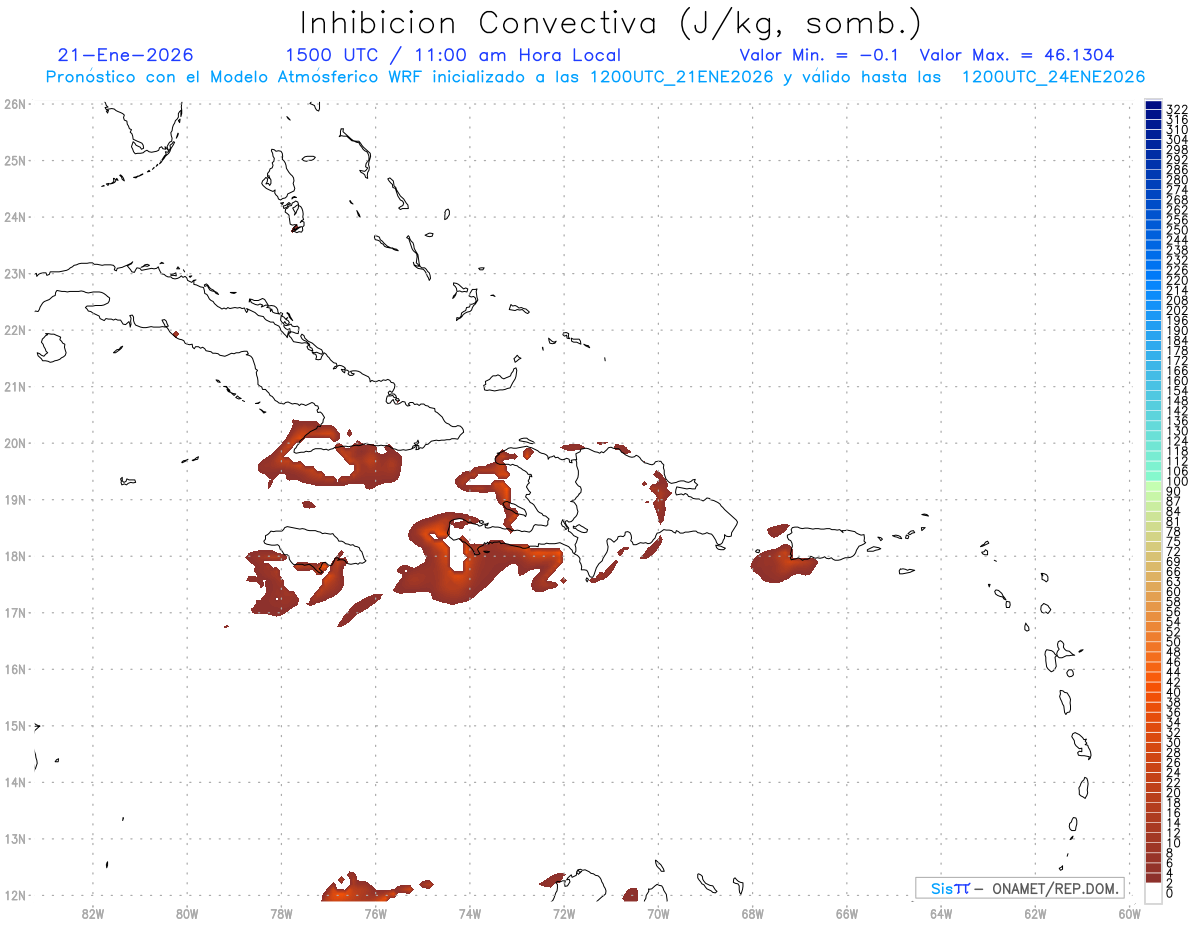Click the color bar value '322'
Screen dimensions: 1200x927
1177,109
